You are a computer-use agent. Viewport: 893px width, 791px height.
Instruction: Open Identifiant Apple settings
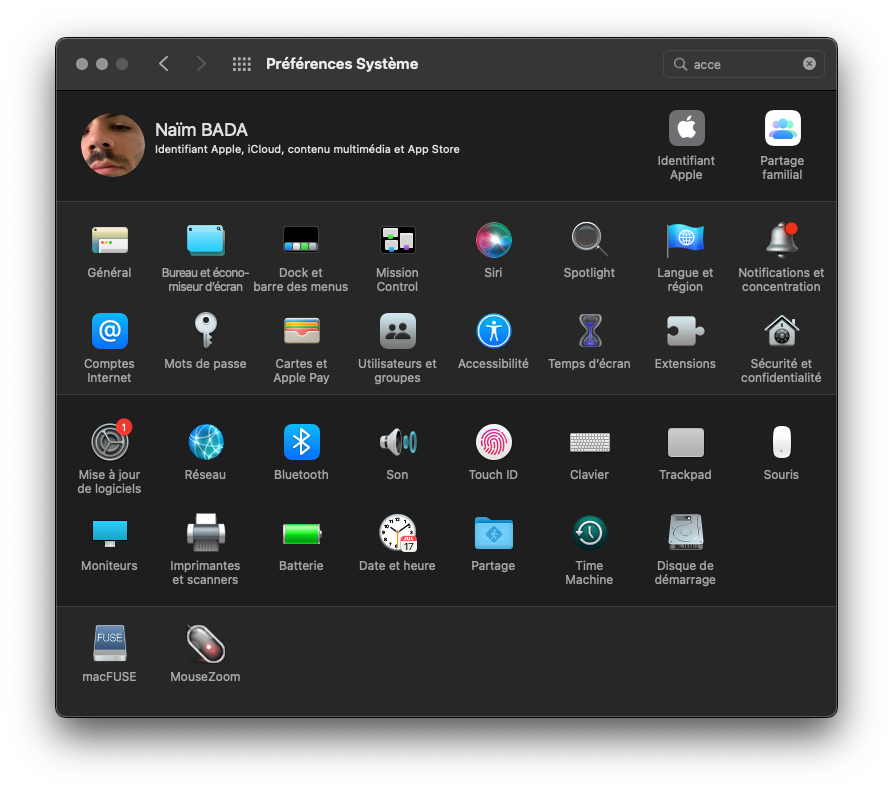pyautogui.click(x=686, y=128)
